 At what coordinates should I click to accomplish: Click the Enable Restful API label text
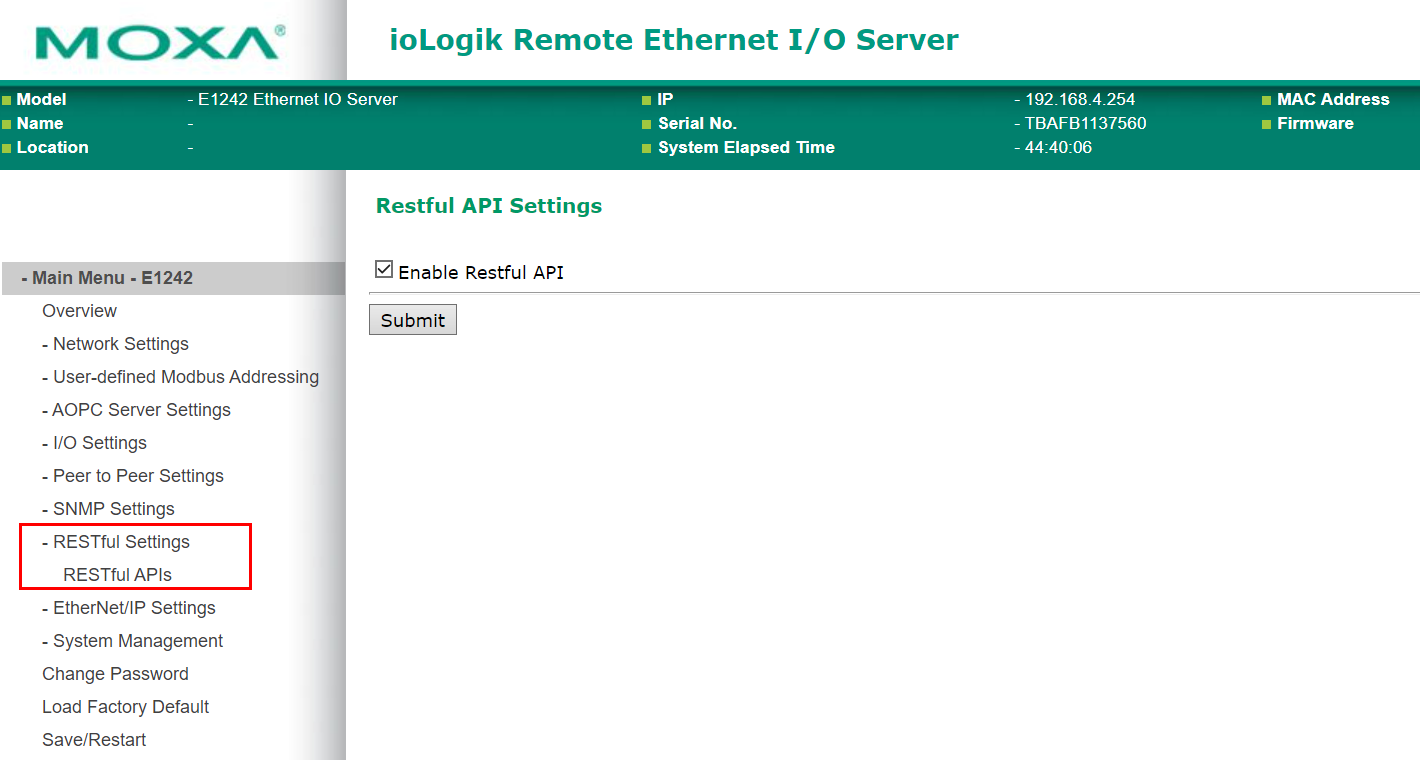pos(481,272)
